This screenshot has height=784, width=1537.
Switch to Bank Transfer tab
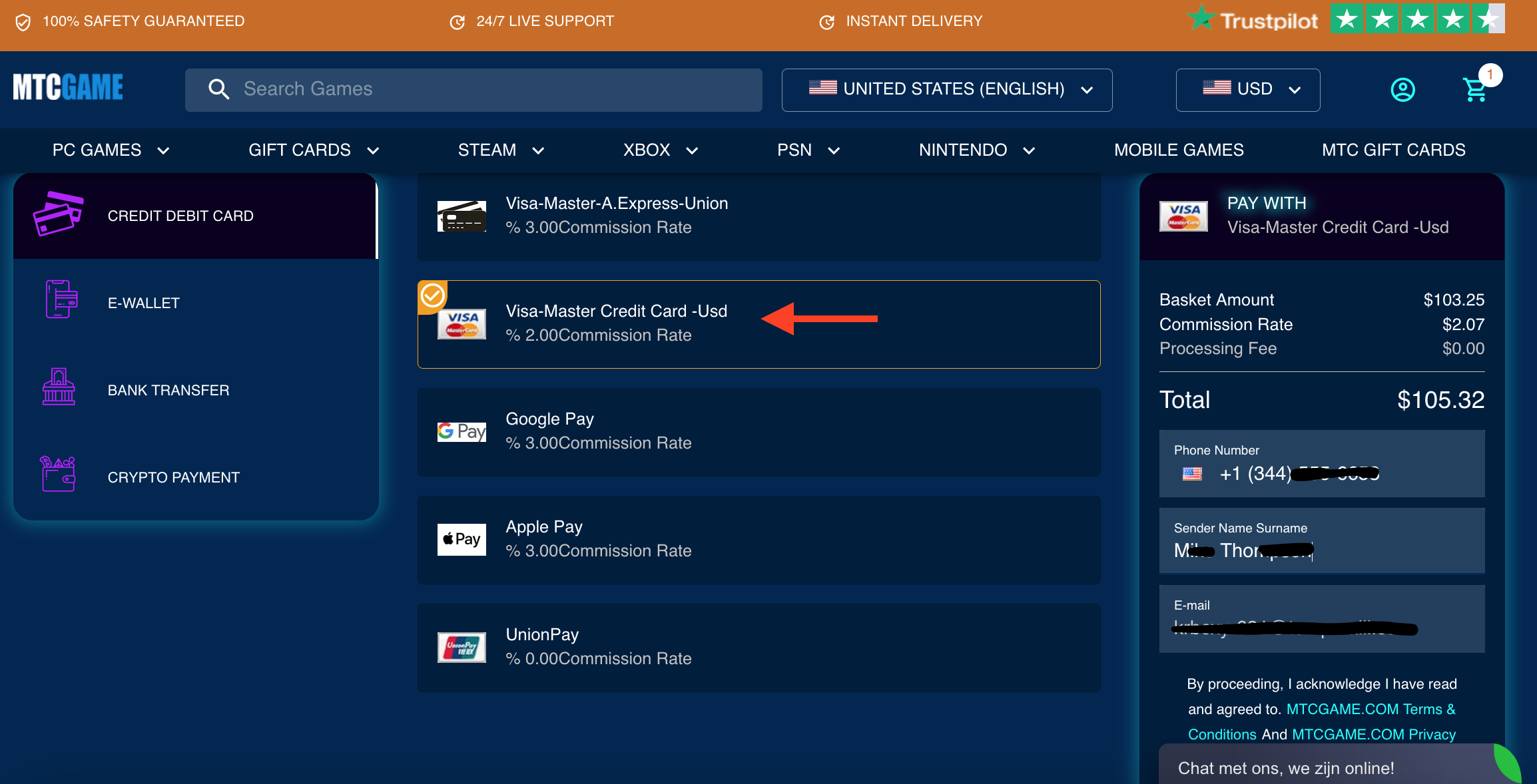pyautogui.click(x=195, y=390)
